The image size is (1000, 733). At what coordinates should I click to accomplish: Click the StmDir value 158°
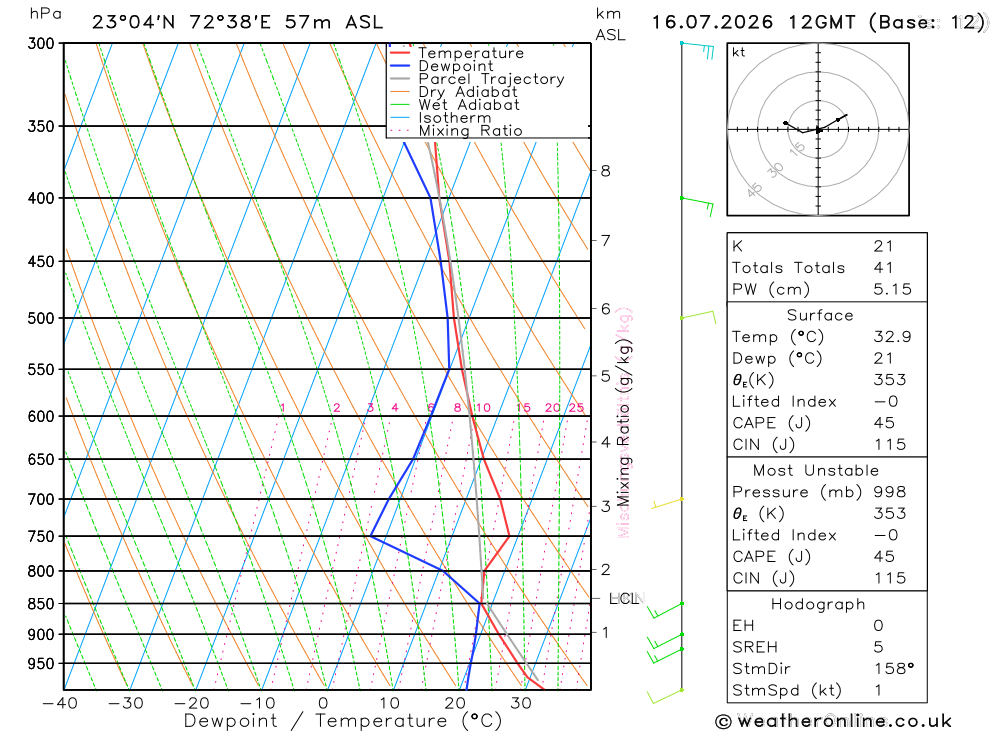(893, 669)
